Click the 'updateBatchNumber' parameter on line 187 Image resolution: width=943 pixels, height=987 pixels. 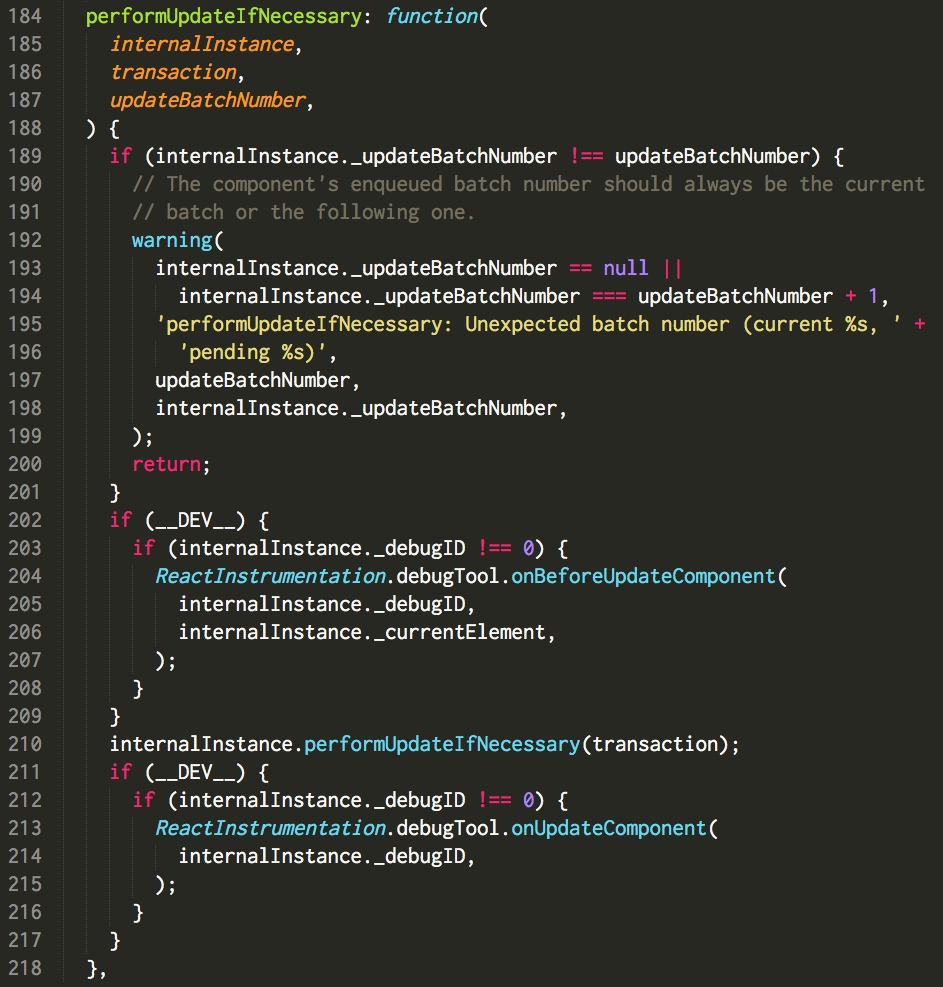click(x=208, y=100)
